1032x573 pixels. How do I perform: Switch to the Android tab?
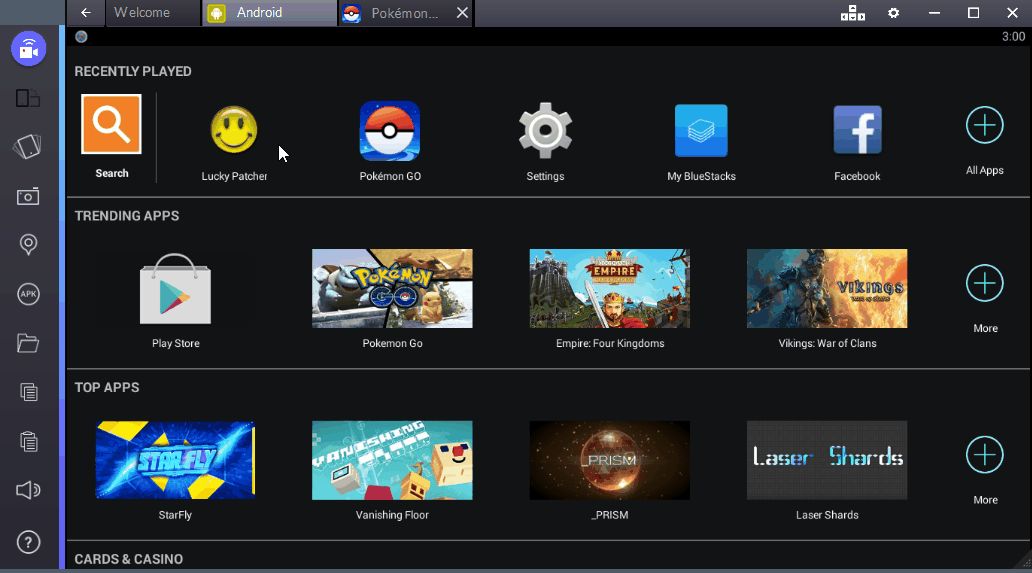point(270,12)
